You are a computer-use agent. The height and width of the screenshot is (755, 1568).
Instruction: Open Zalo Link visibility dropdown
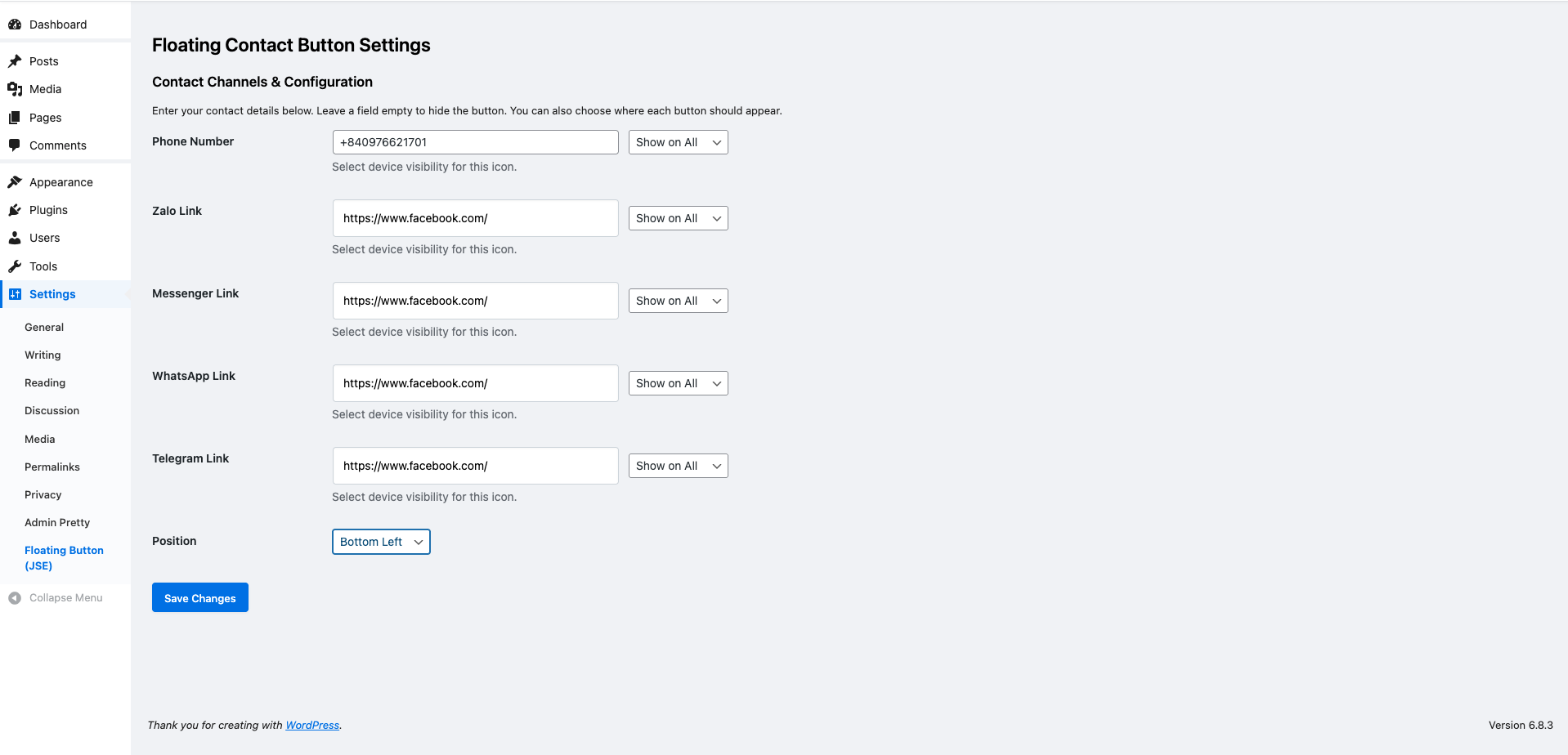[x=678, y=218]
